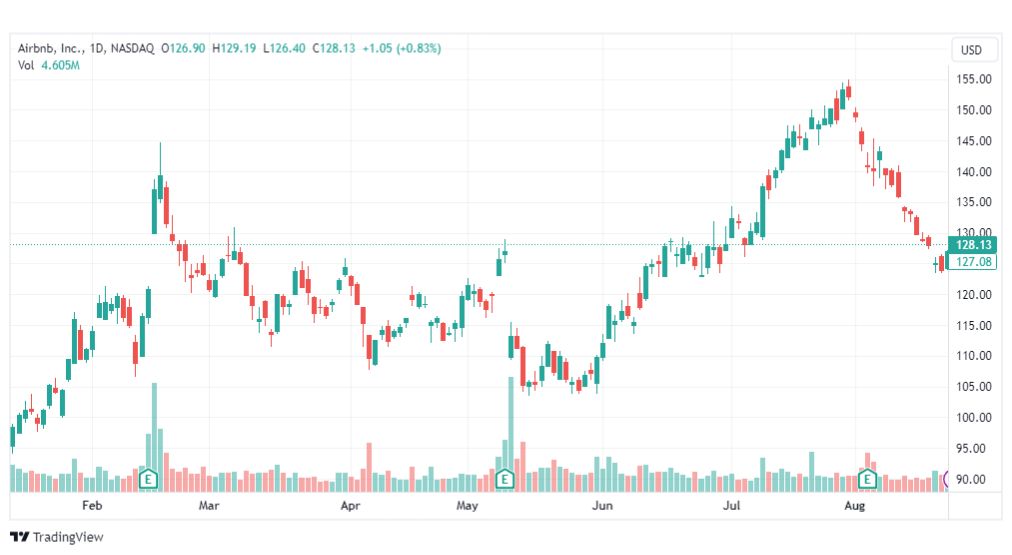Click the February earnings 'E' marker
Viewport: 1012px width, 555px height.
[148, 479]
